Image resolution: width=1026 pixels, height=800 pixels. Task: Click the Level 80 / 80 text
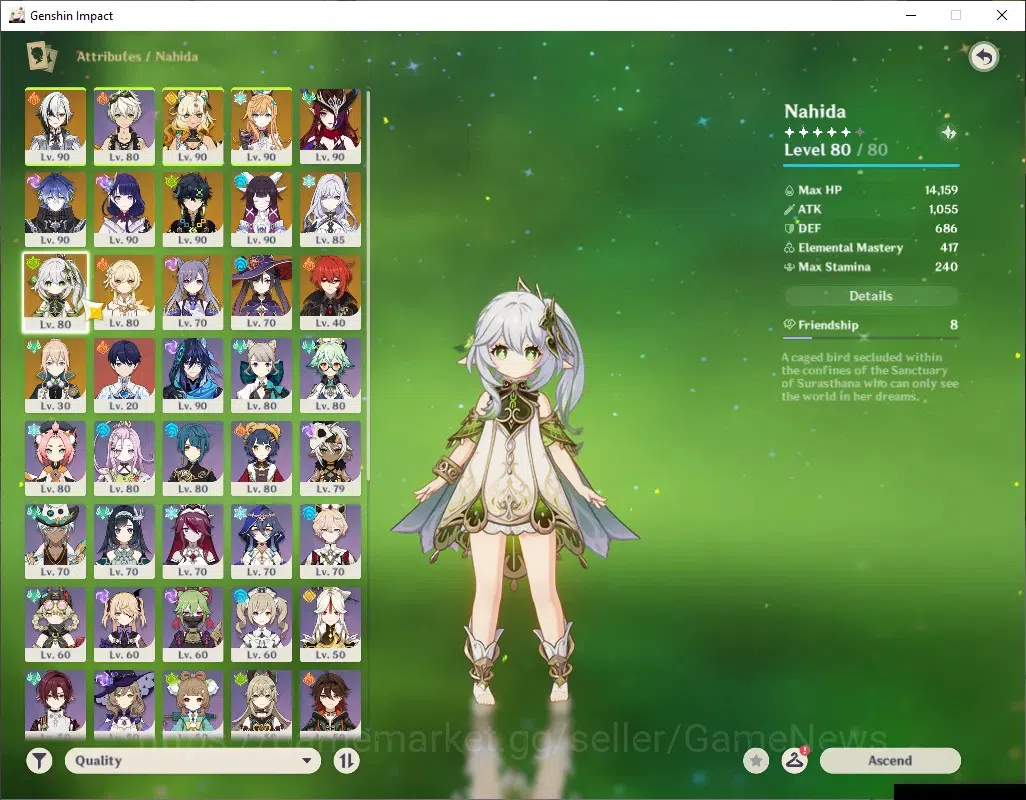[x=836, y=150]
